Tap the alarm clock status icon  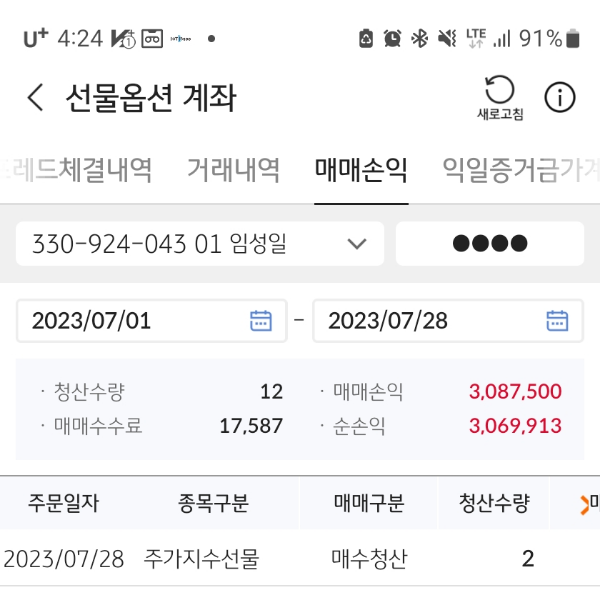(x=392, y=39)
